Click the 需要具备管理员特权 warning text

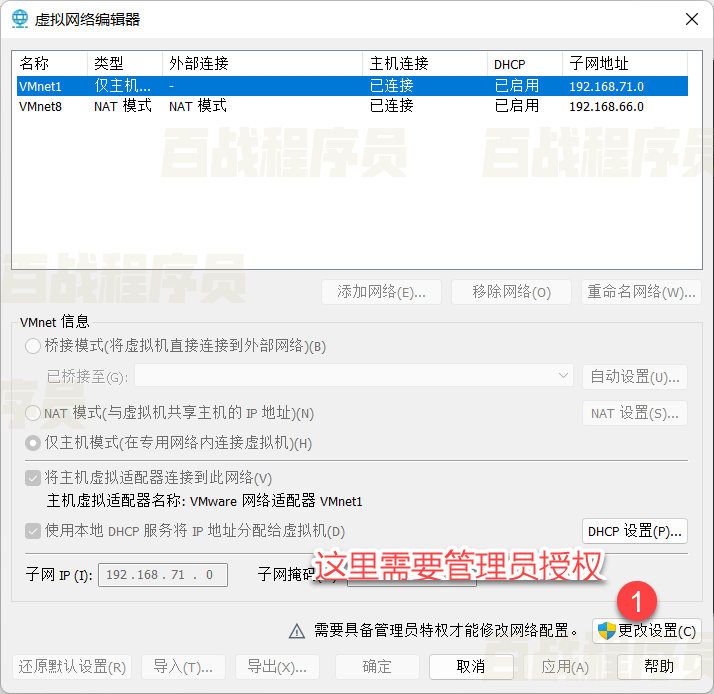click(446, 631)
